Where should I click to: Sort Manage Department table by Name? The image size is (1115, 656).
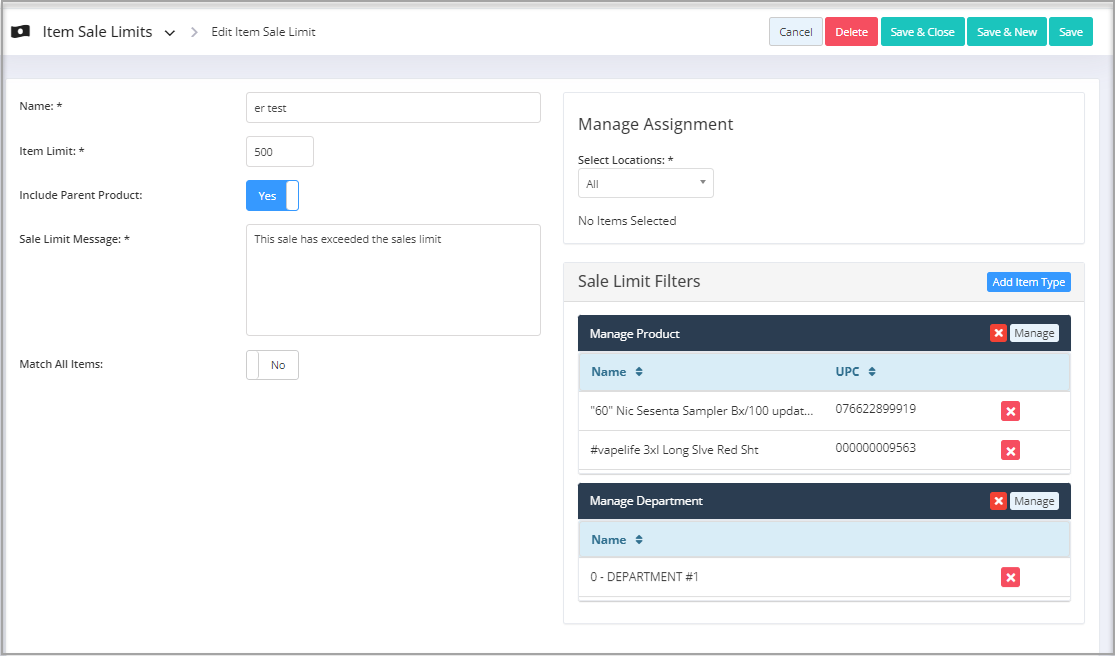pos(617,539)
